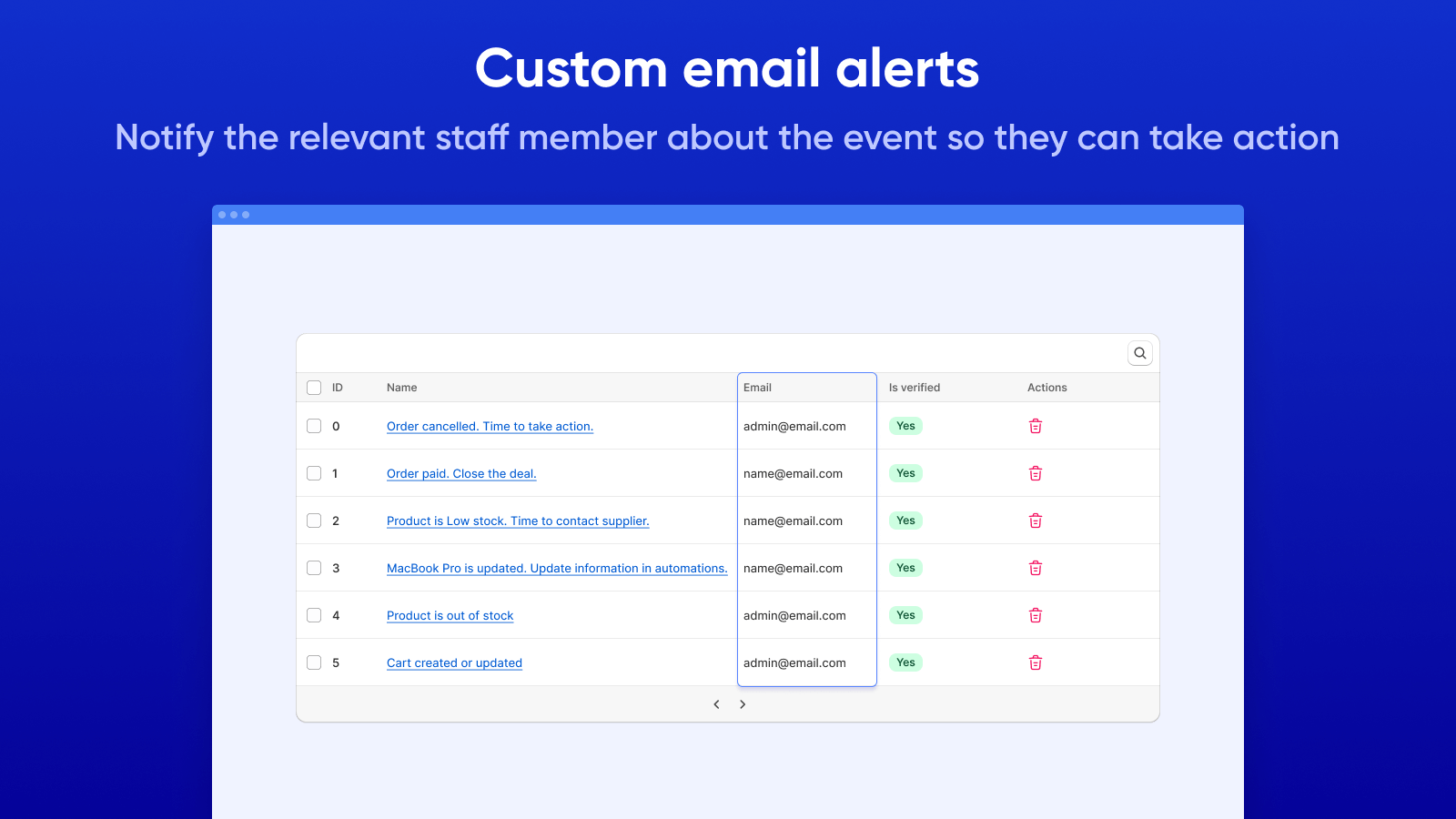Delete the 'Order cancelled' alert via trash icon
This screenshot has height=819, width=1456.
tap(1035, 426)
